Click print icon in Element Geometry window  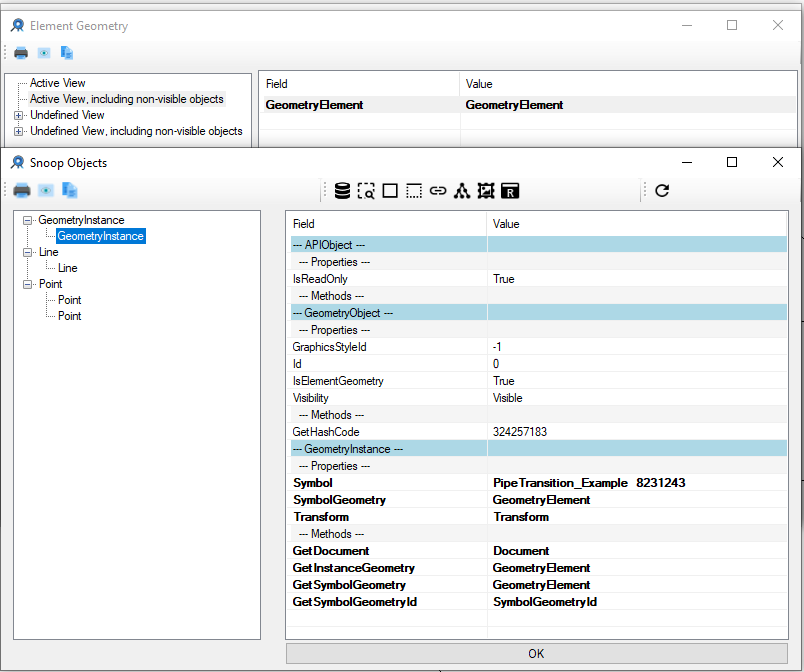(21, 53)
